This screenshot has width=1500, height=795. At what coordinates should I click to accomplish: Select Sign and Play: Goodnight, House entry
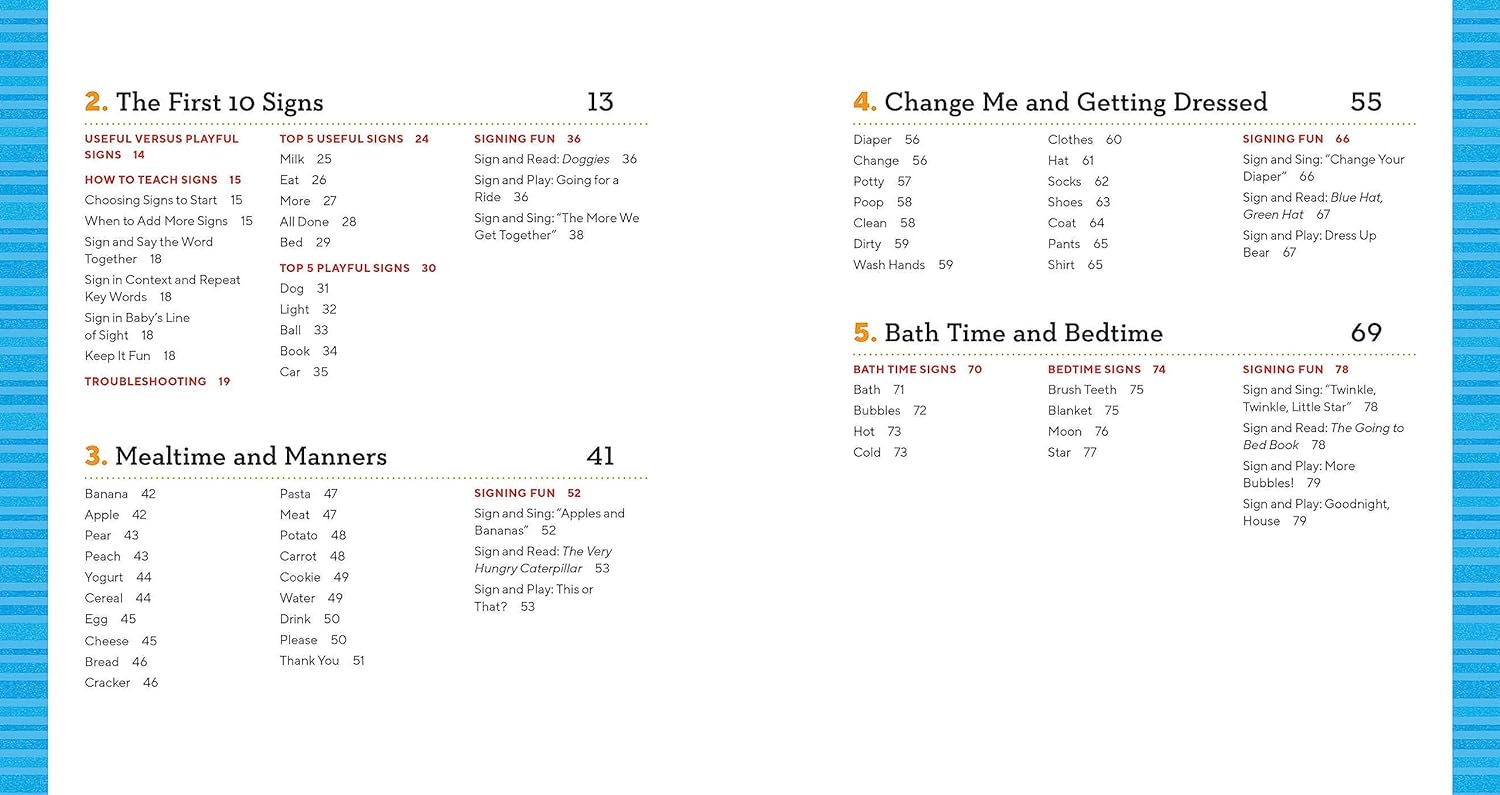click(x=1316, y=513)
